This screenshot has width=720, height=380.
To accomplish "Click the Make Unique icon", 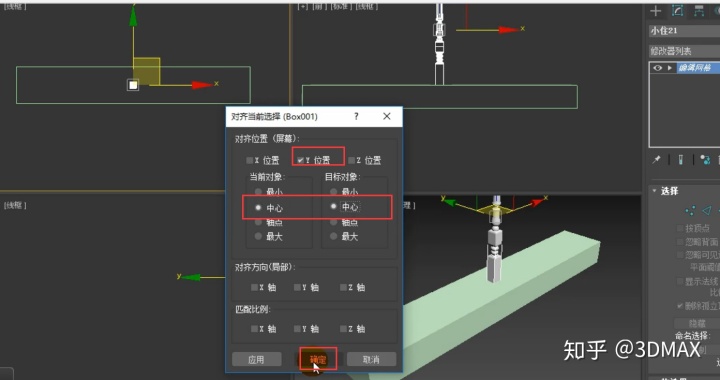I will 705,160.
